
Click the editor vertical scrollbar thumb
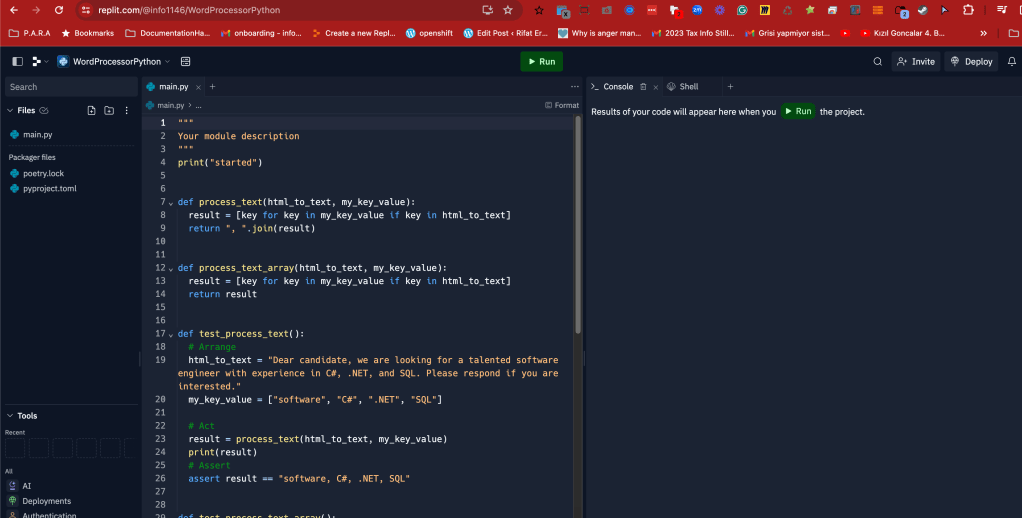coord(577,225)
